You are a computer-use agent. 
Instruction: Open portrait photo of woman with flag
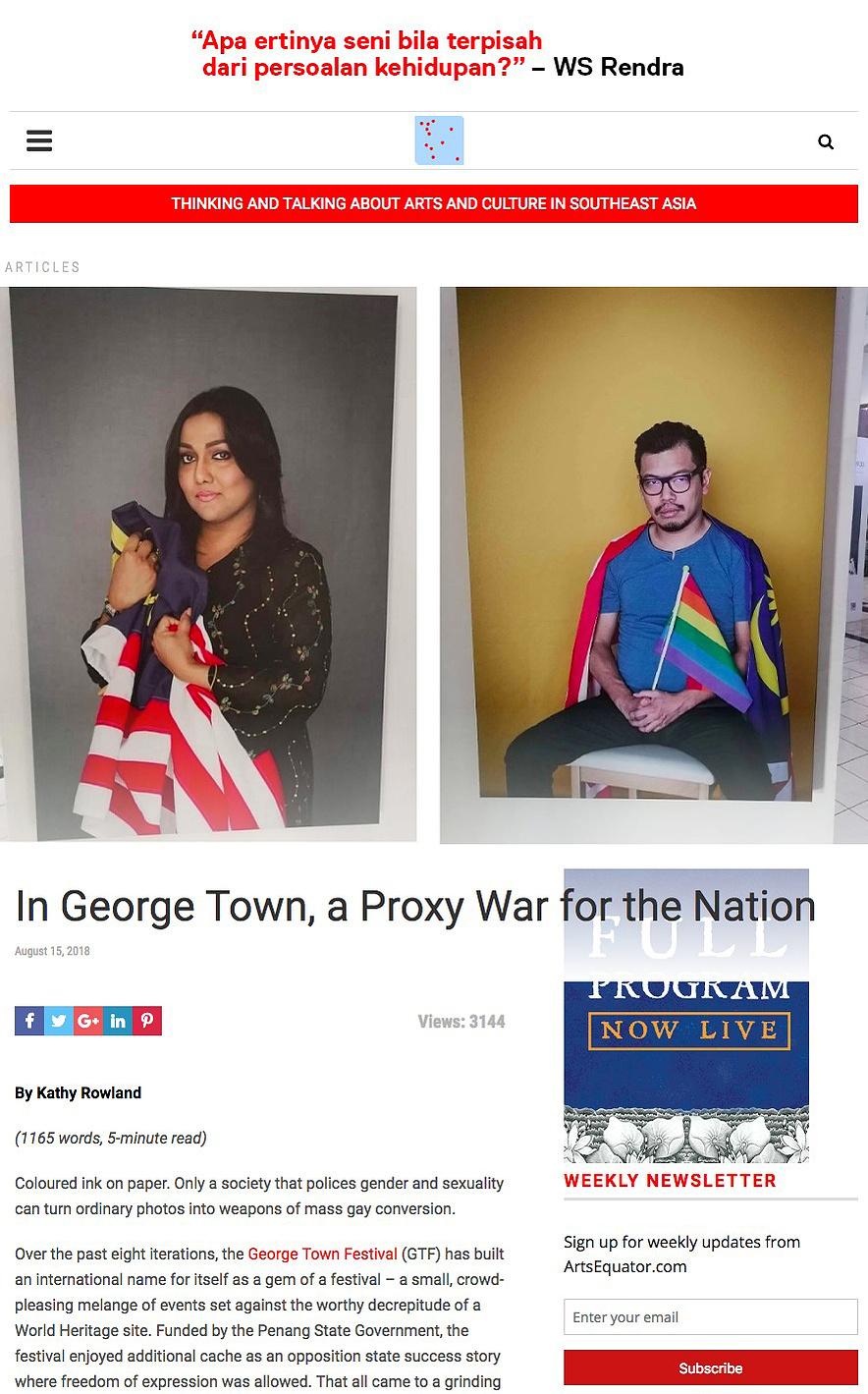(208, 564)
